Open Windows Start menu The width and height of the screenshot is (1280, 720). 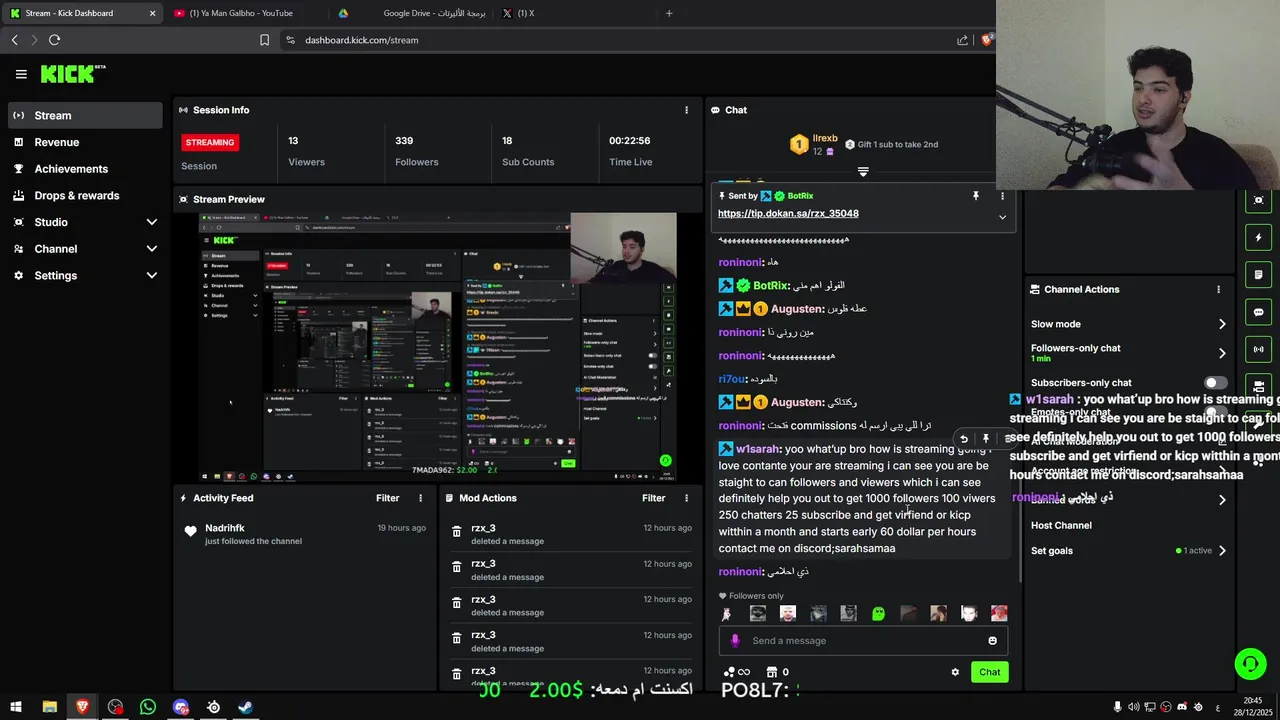click(x=16, y=707)
